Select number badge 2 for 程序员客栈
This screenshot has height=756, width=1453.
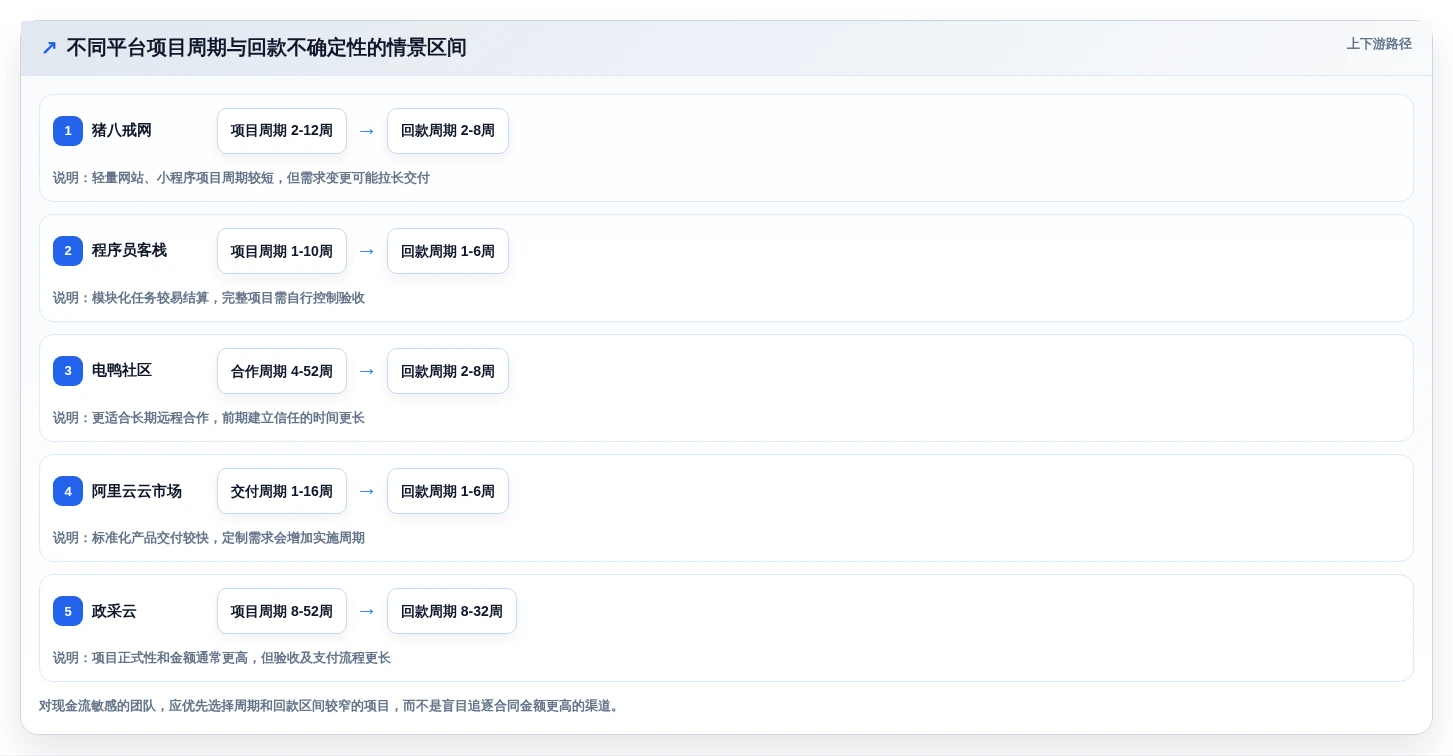tap(68, 251)
